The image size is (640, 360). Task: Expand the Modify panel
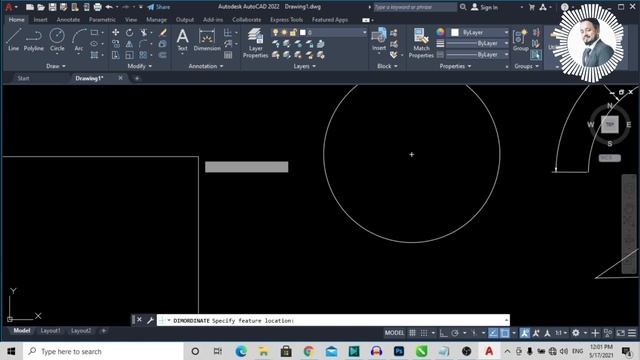[140, 66]
